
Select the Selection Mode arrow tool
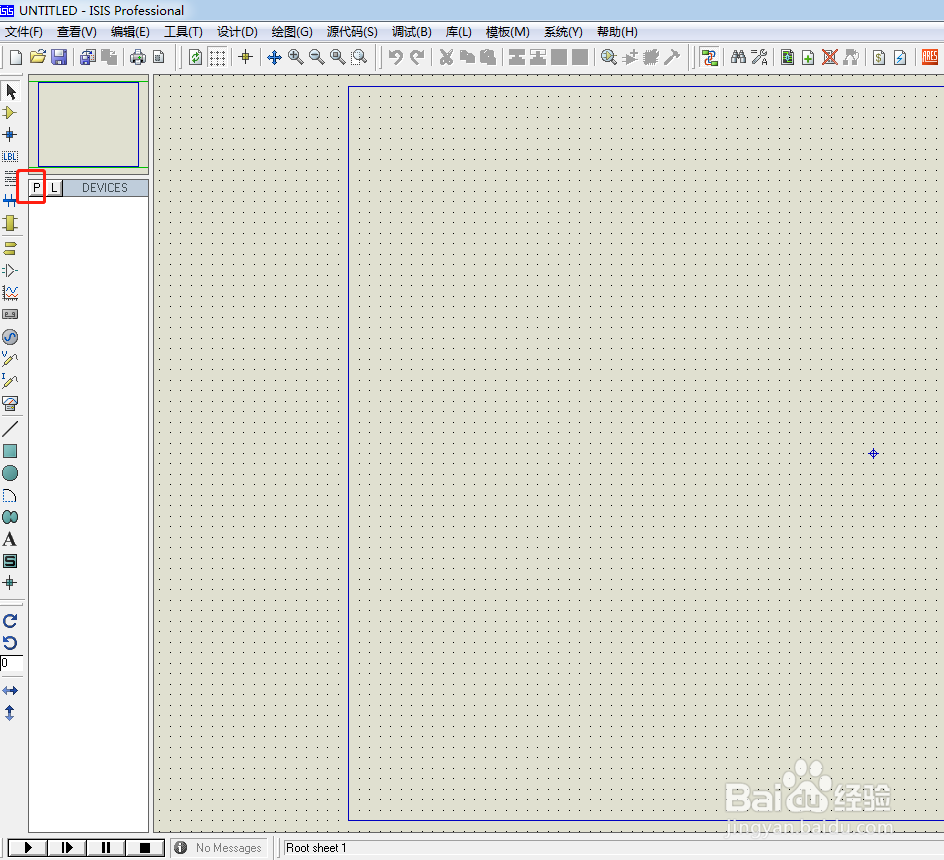pyautogui.click(x=10, y=92)
